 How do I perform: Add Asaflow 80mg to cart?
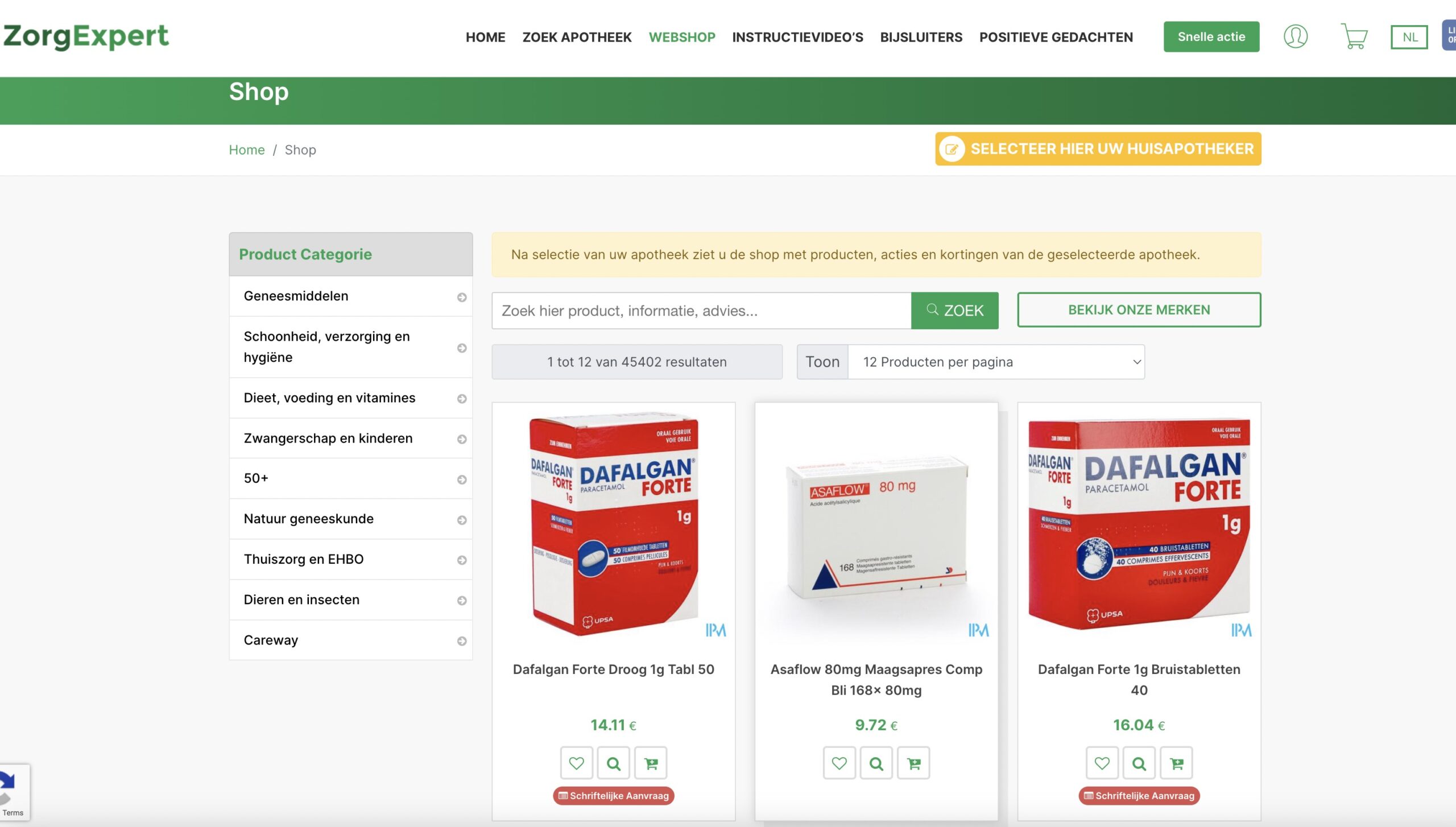[913, 763]
